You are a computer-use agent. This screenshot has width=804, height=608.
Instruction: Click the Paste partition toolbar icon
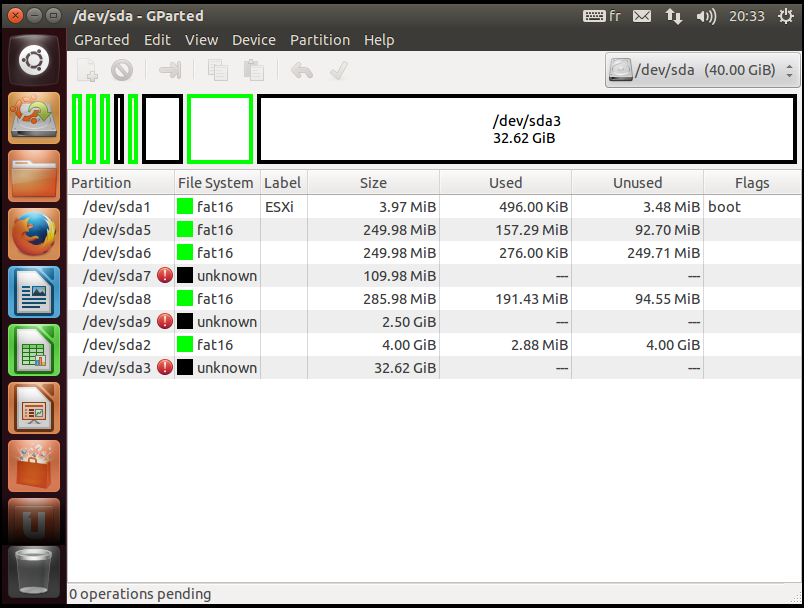click(x=254, y=70)
